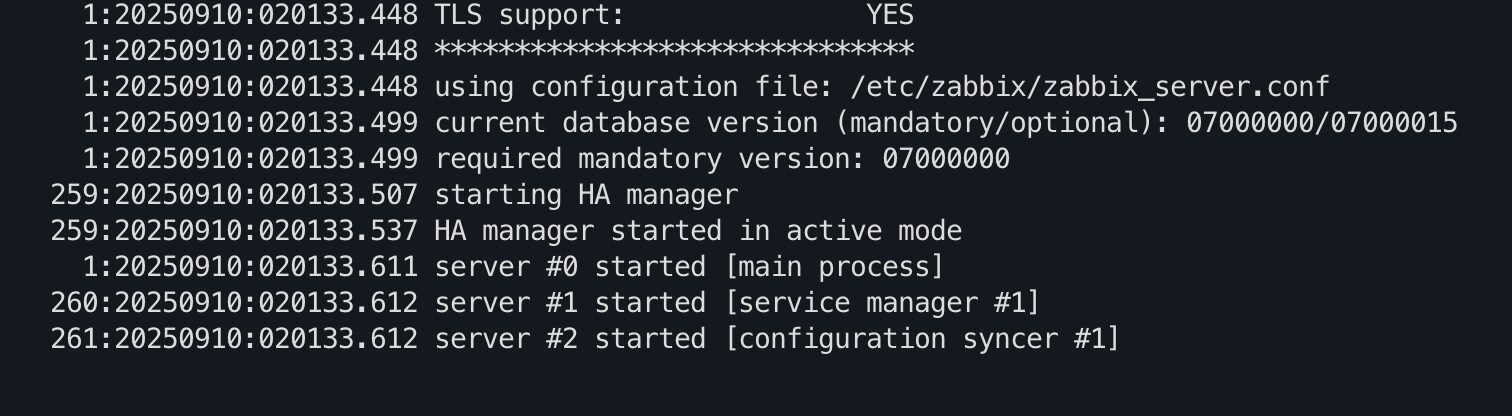
Task: Click the 'starting HA manager' log message
Action: pyautogui.click(x=586, y=195)
